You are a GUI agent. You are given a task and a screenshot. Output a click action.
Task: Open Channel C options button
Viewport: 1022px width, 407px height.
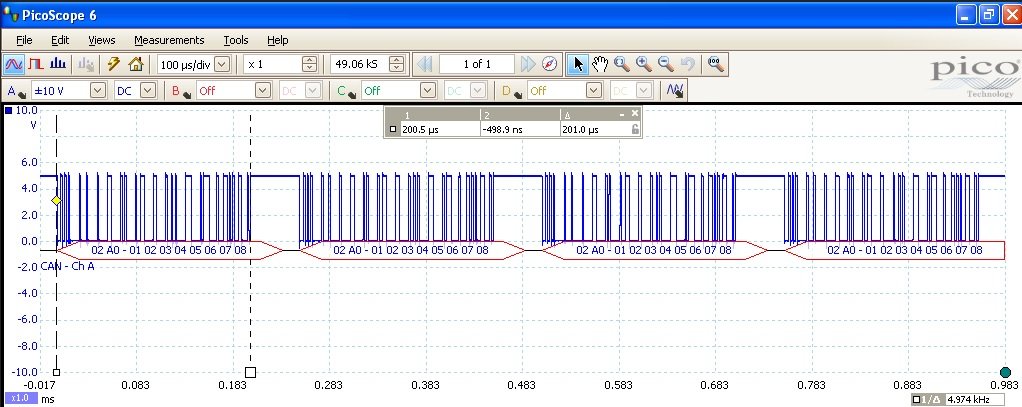345,91
